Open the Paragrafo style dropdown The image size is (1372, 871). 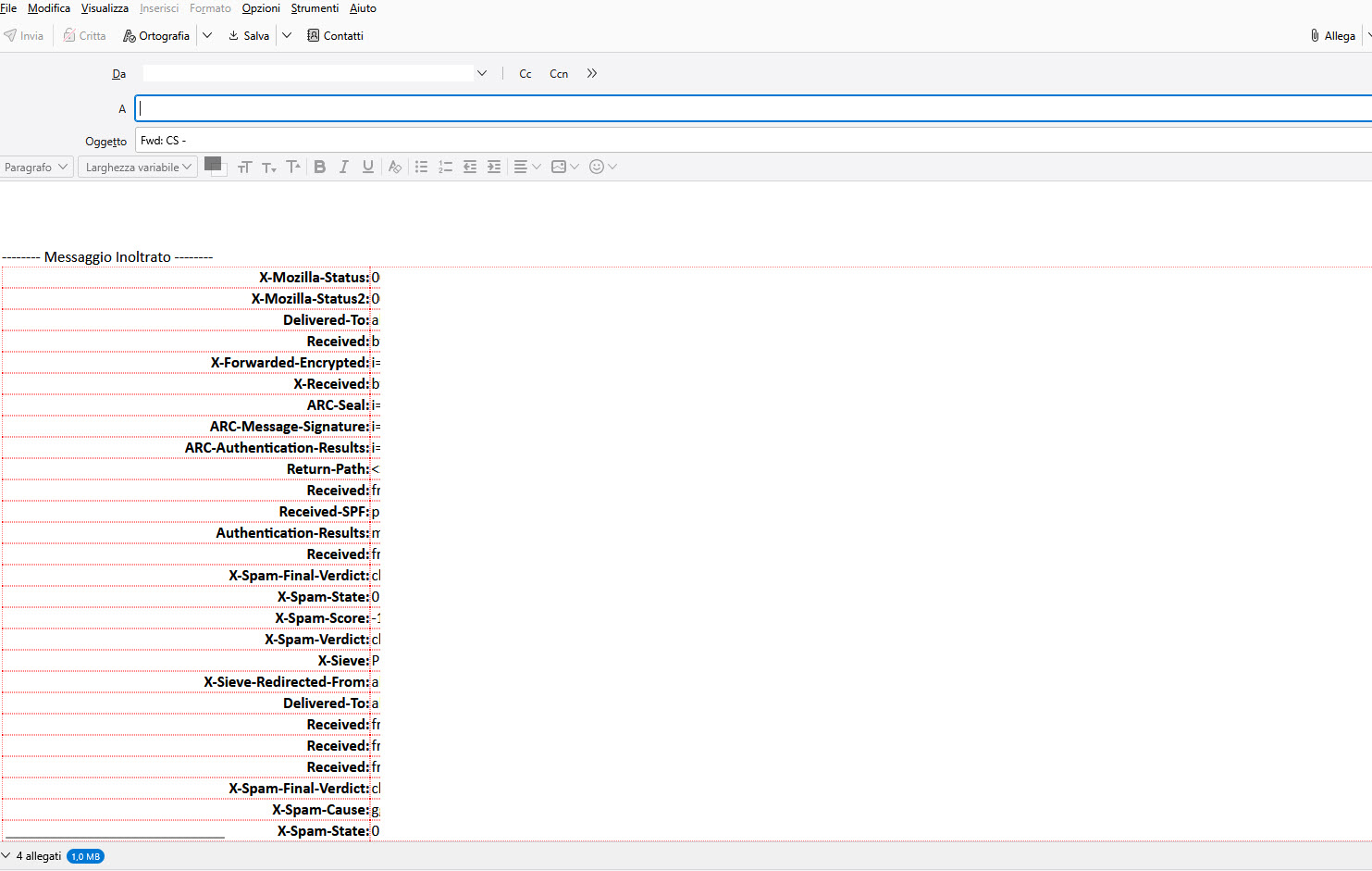point(36,168)
